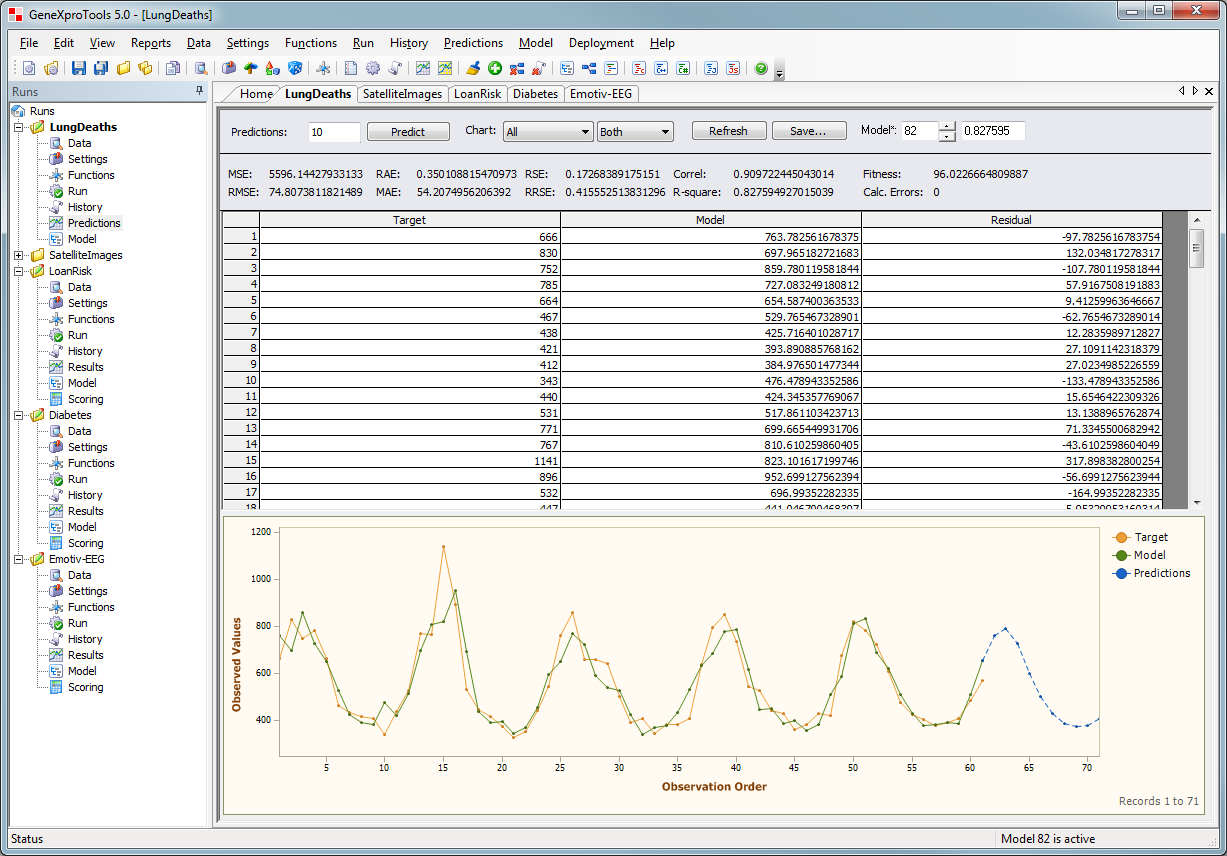Screen dimensions: 1227x856
Task: Click the green plus toolbar icon
Action: click(495, 68)
